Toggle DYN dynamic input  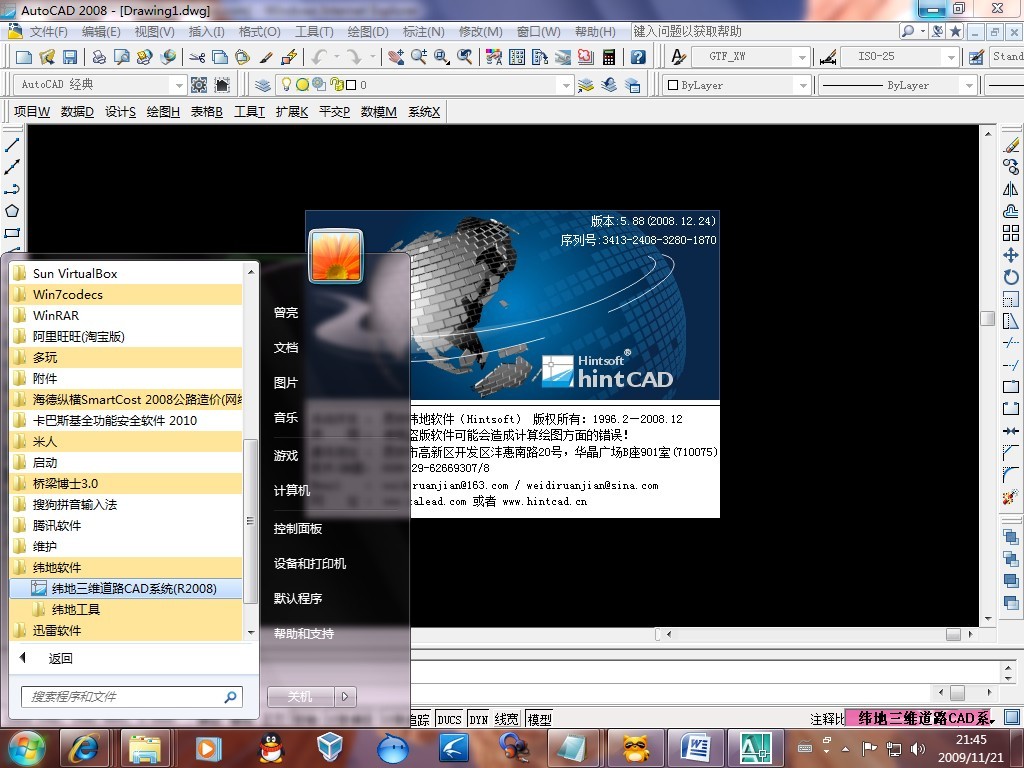479,719
